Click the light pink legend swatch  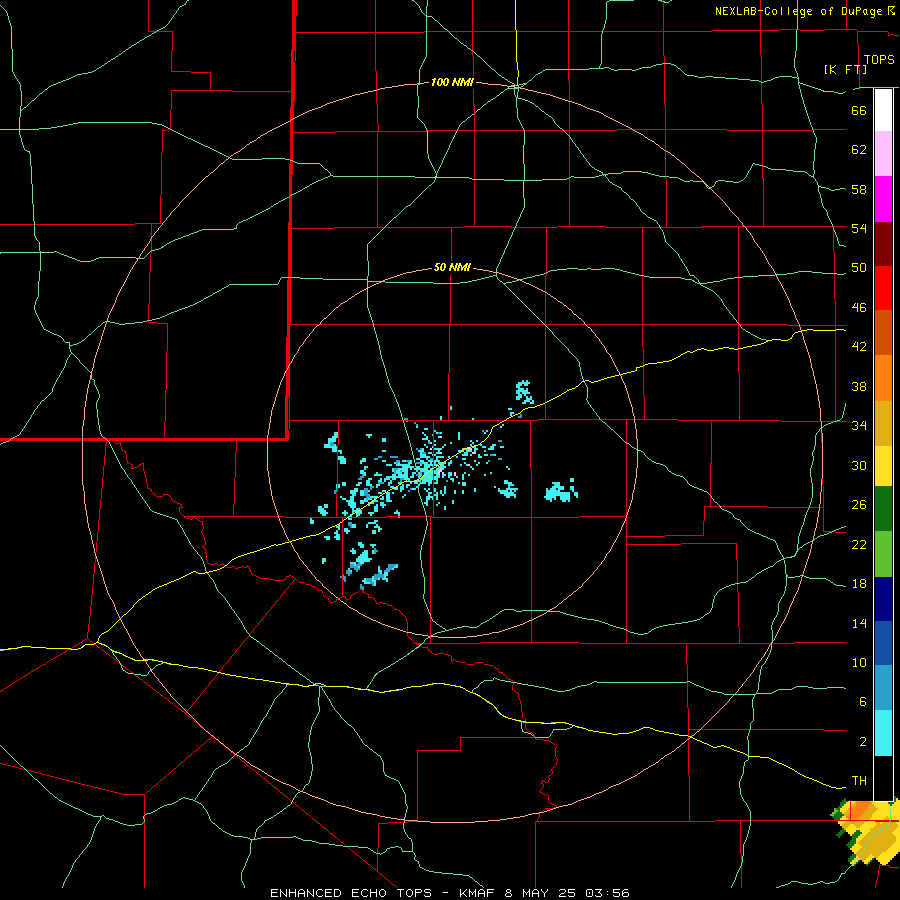click(x=883, y=153)
